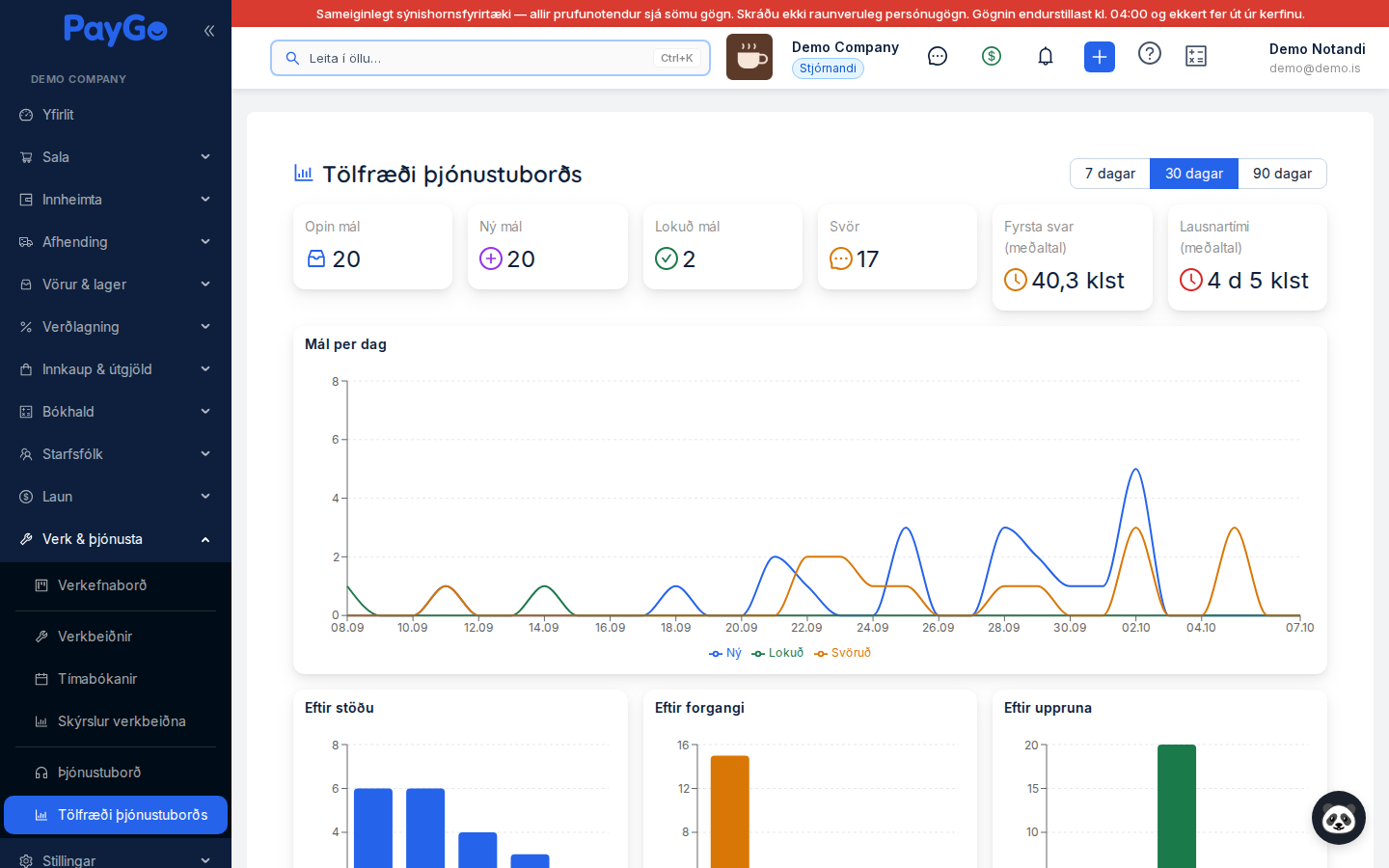Image resolution: width=1389 pixels, height=868 pixels.
Task: Collapse the sidebar with the double-chevron icon
Action: coord(209,31)
